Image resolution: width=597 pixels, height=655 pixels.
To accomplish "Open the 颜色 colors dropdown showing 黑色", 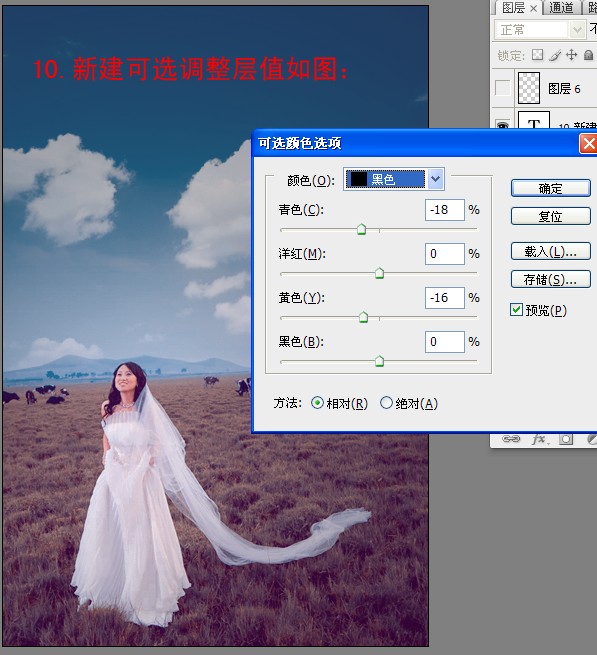I will pyautogui.click(x=393, y=179).
